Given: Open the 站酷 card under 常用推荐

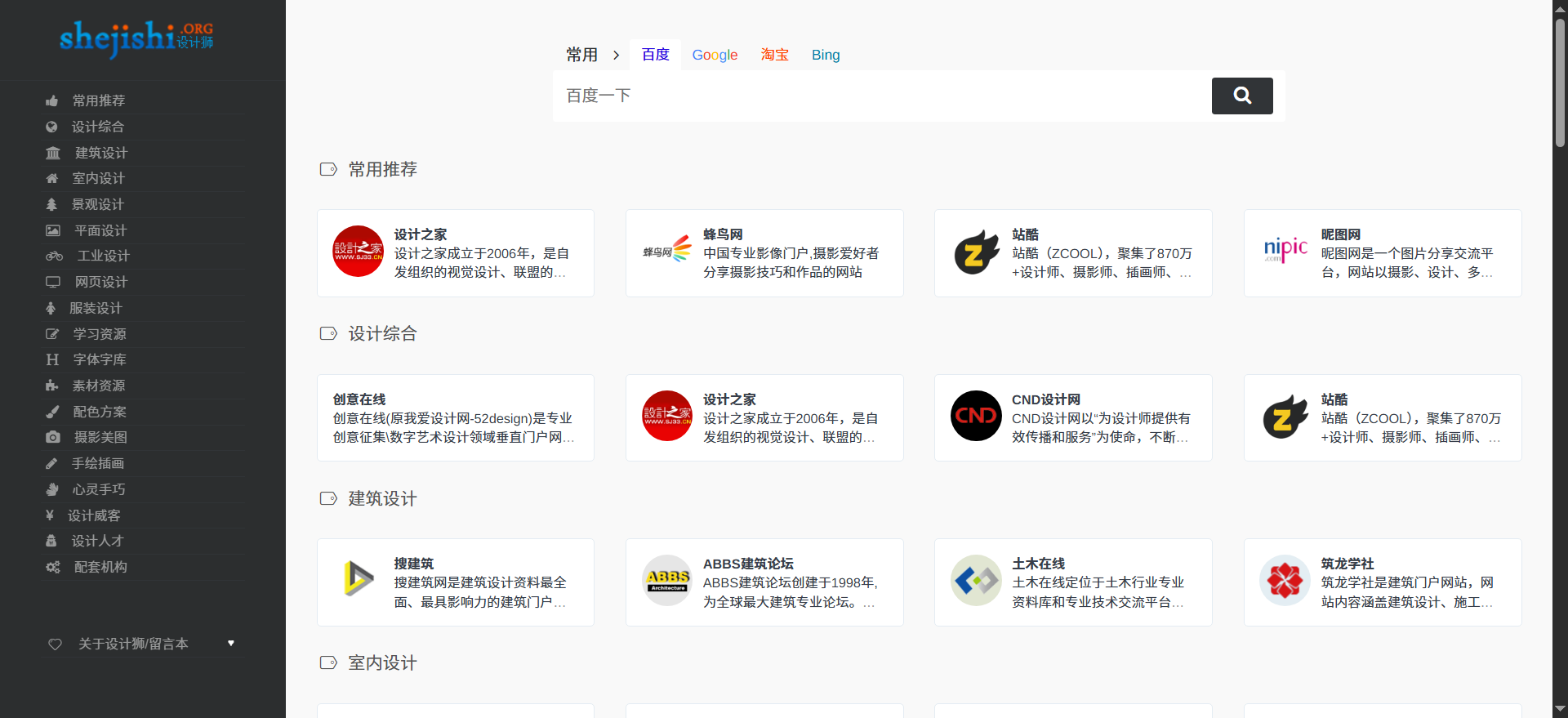Looking at the screenshot, I should pos(1073,253).
